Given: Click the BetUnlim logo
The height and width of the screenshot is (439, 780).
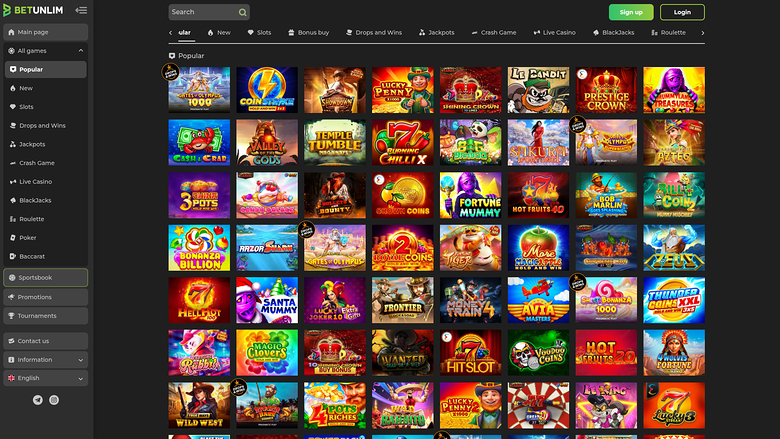Looking at the screenshot, I should click(x=33, y=10).
